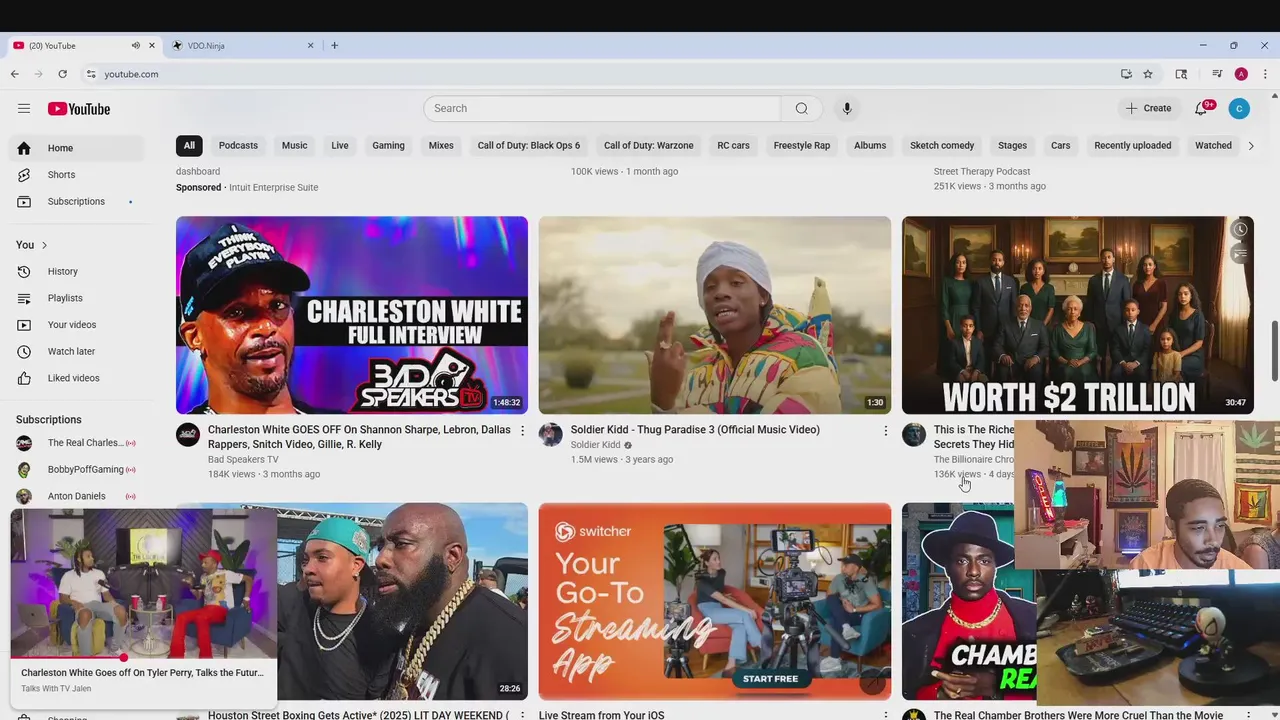Select the Podcasts filter chip
This screenshot has width=1280, height=720.
click(238, 146)
